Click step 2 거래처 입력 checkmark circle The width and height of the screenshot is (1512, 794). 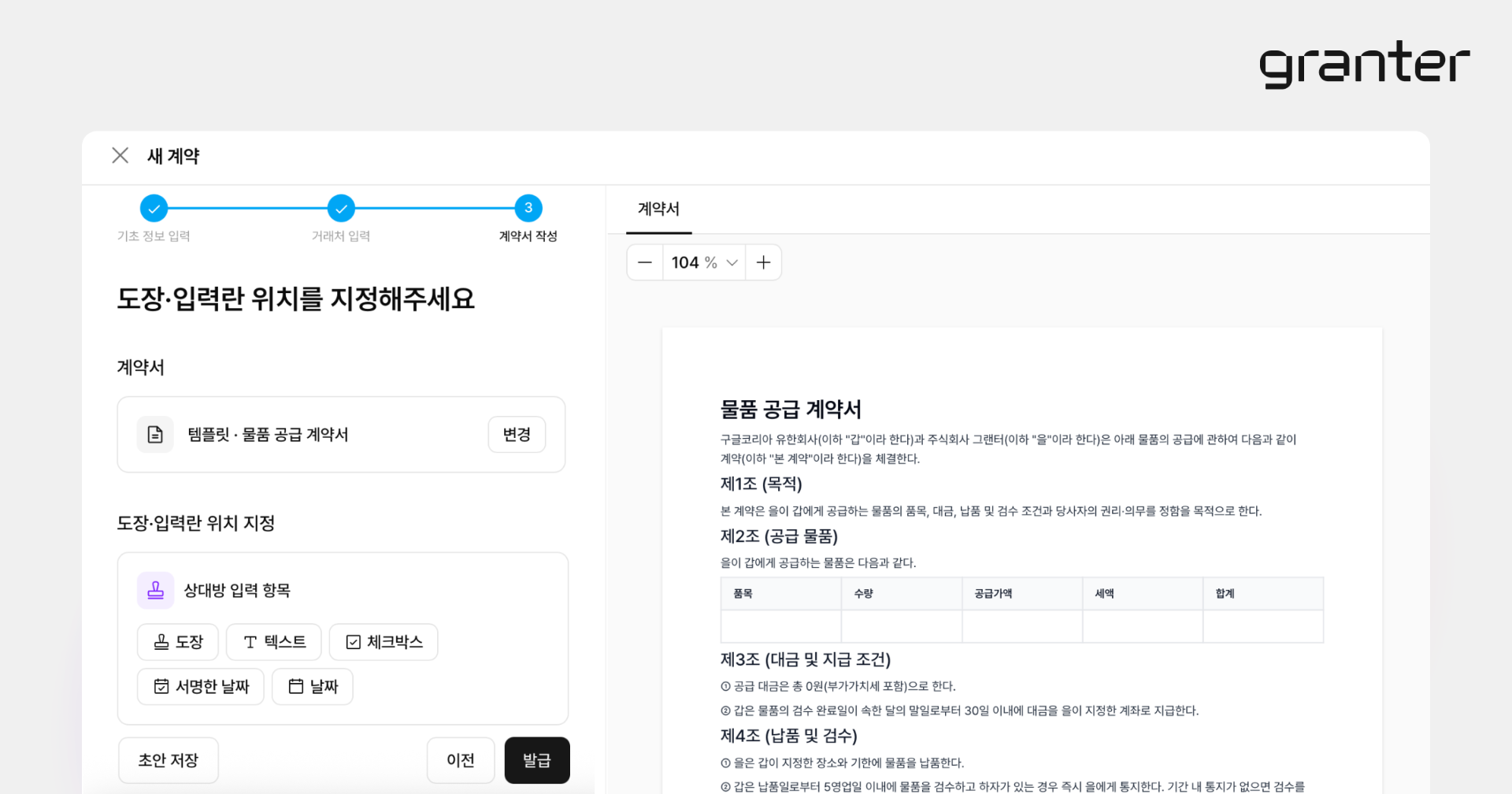pyautogui.click(x=341, y=208)
